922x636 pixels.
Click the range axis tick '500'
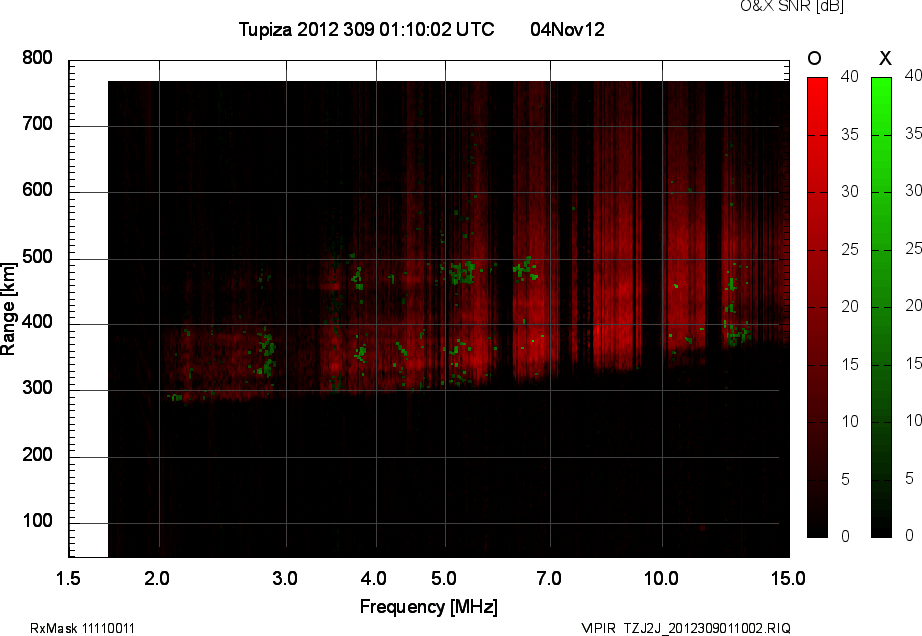pyautogui.click(x=37, y=257)
